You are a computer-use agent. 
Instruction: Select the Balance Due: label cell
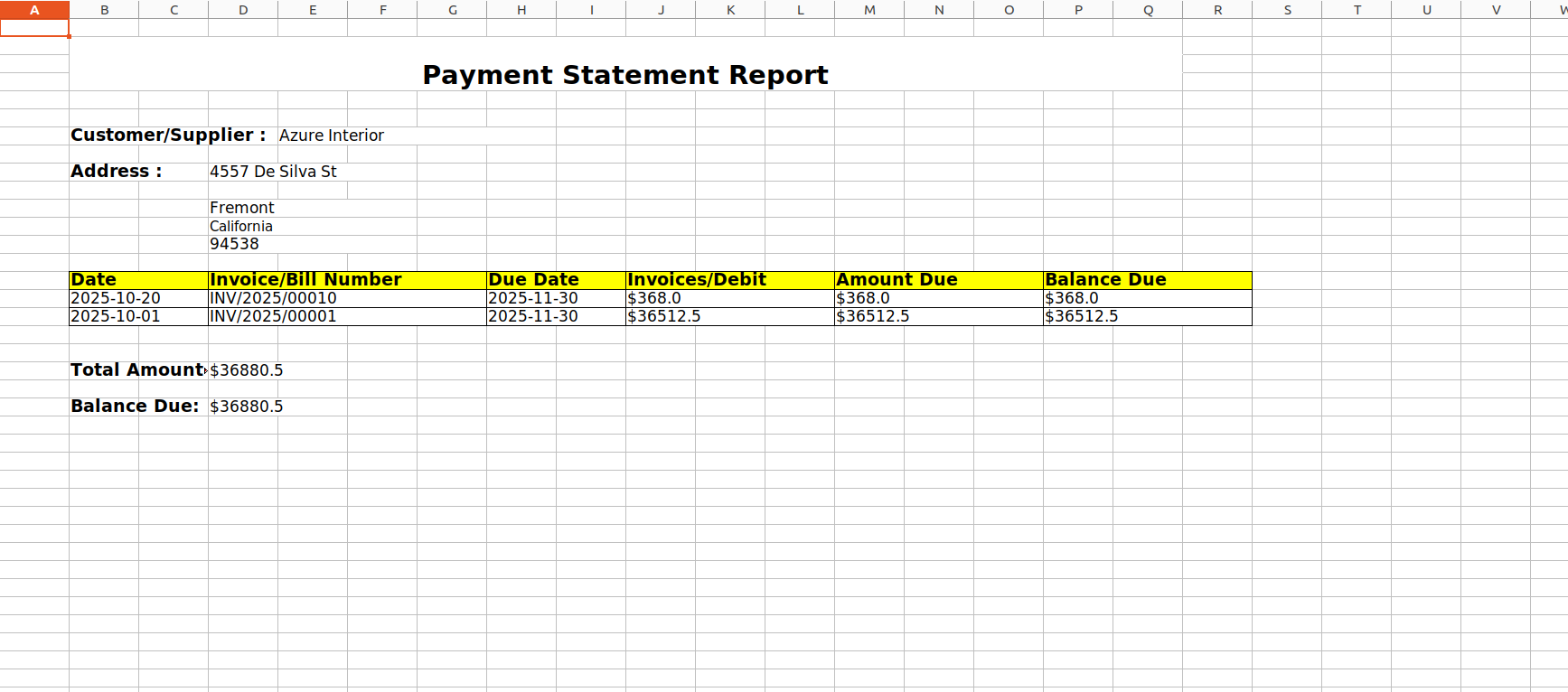pos(139,407)
